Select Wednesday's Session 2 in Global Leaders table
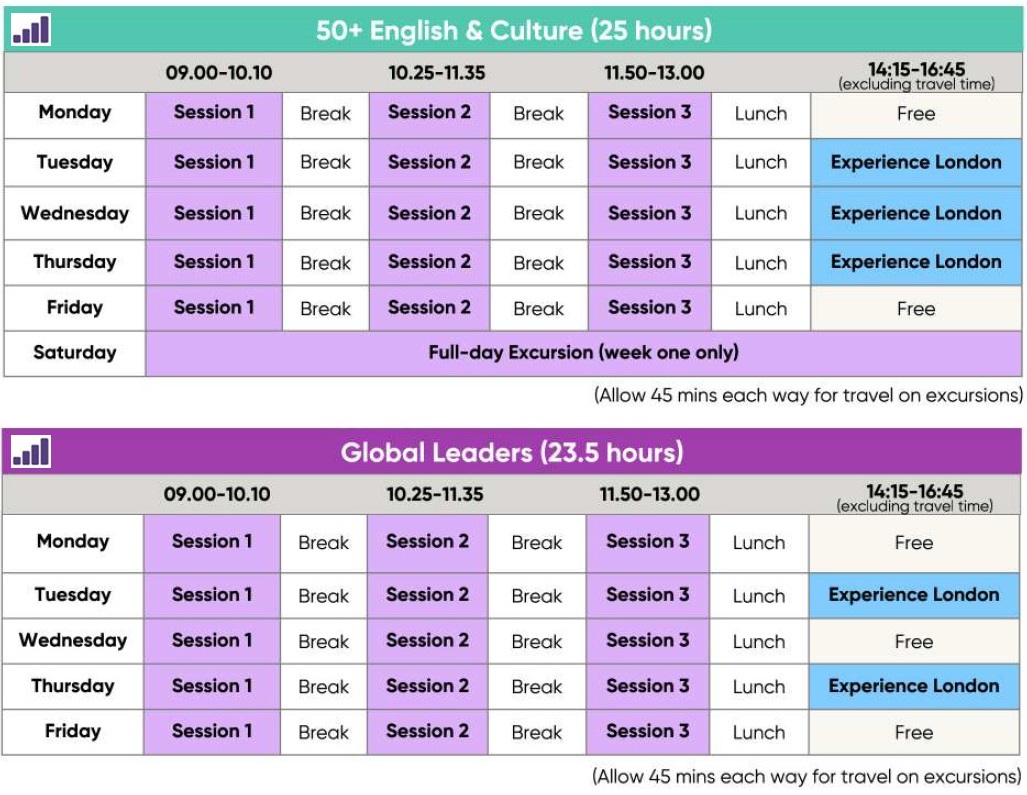Screen dimensions: 1027x795 [427, 641]
